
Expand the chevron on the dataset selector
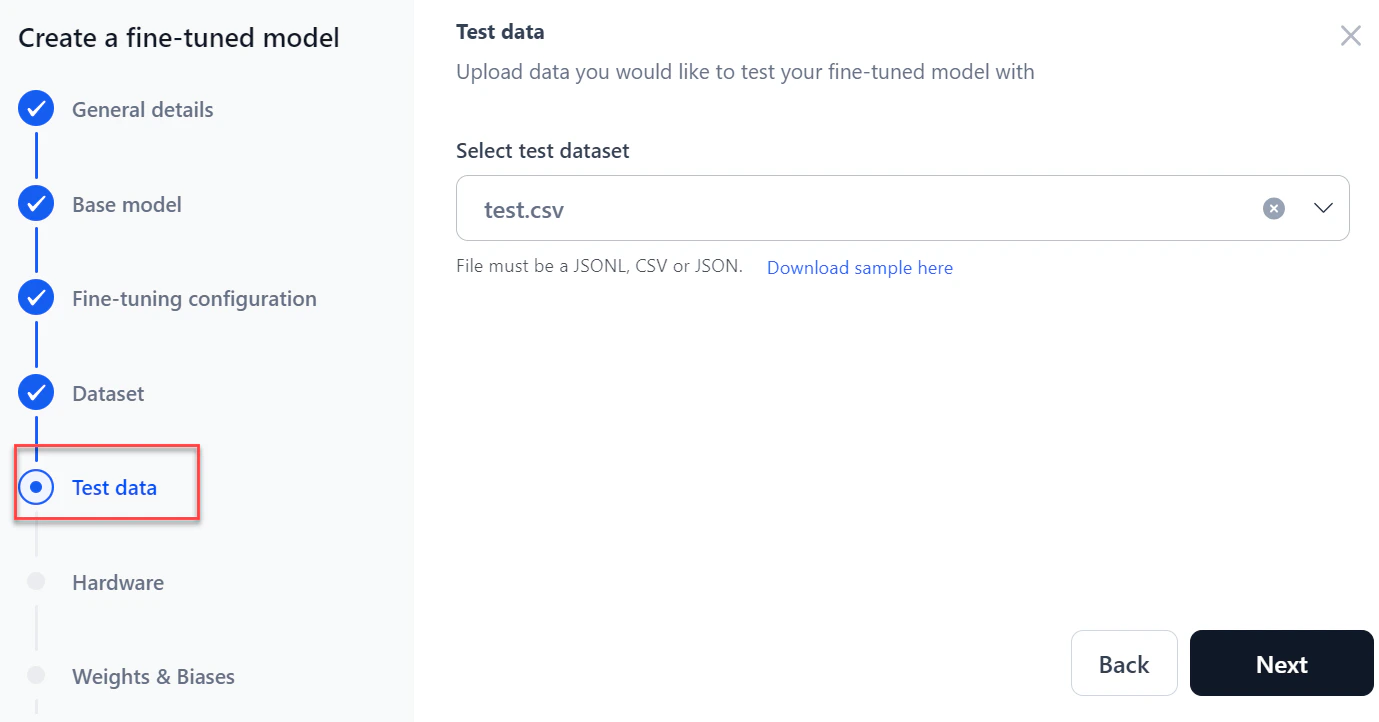[1322, 208]
